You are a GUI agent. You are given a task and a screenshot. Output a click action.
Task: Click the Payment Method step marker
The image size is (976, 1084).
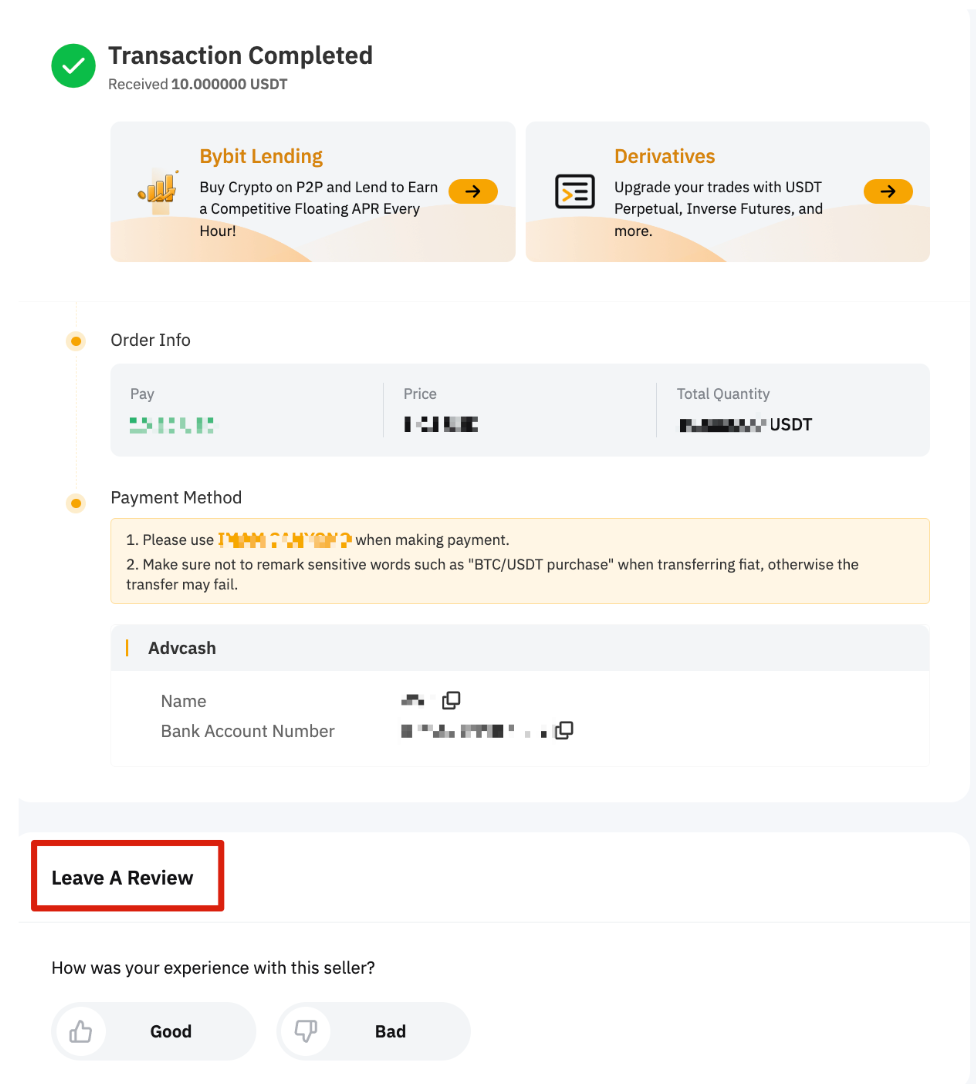click(x=75, y=502)
